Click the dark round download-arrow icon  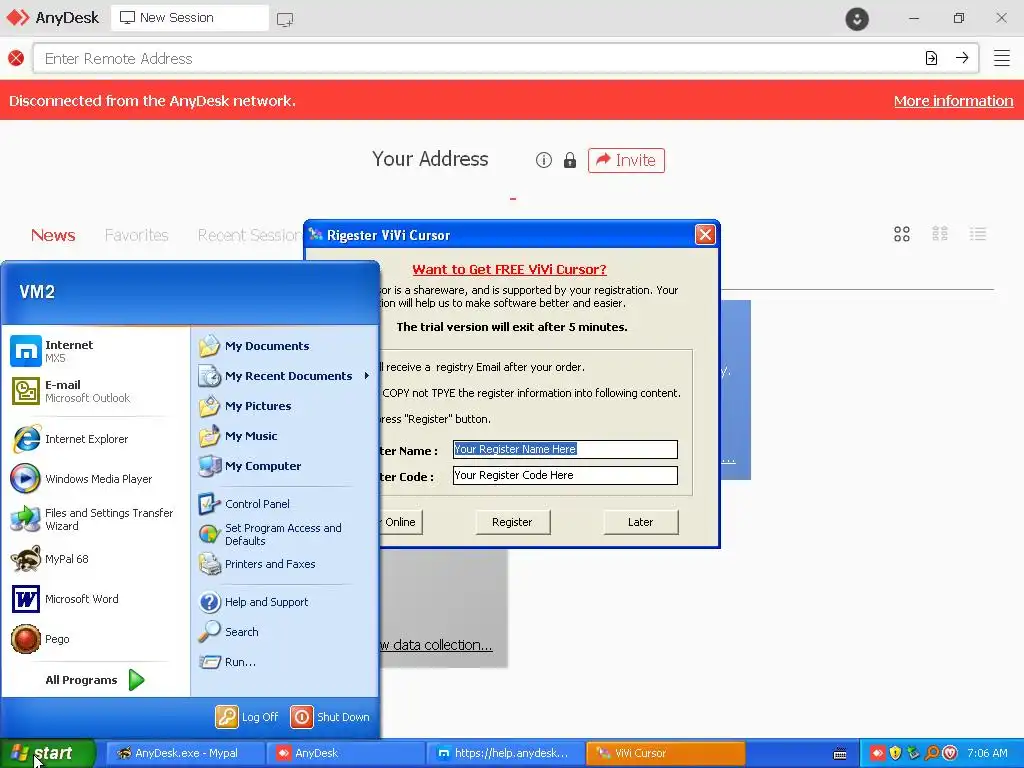point(857,18)
